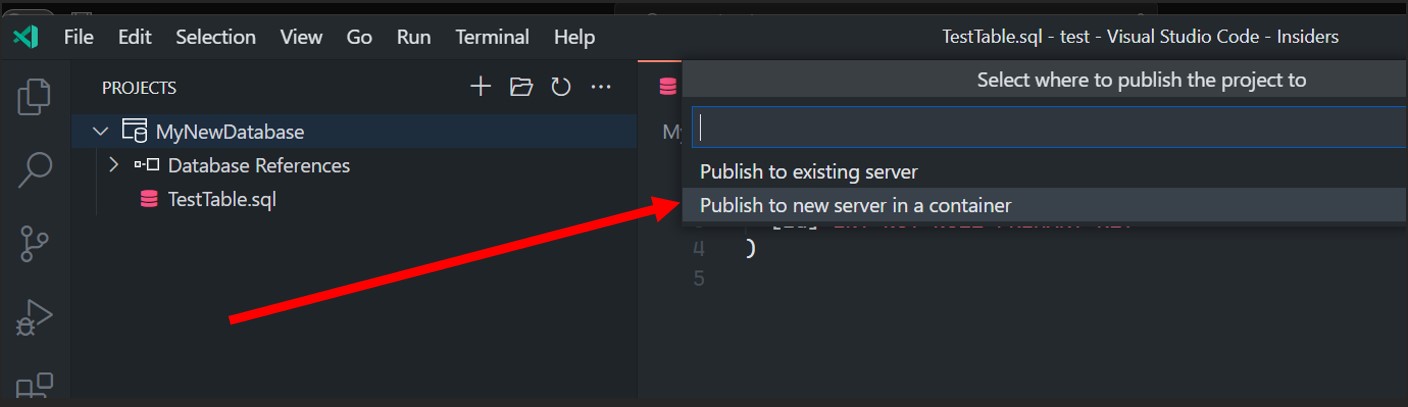Click the plus icon to create project
Image resolution: width=1408 pixels, height=407 pixels.
click(x=481, y=88)
